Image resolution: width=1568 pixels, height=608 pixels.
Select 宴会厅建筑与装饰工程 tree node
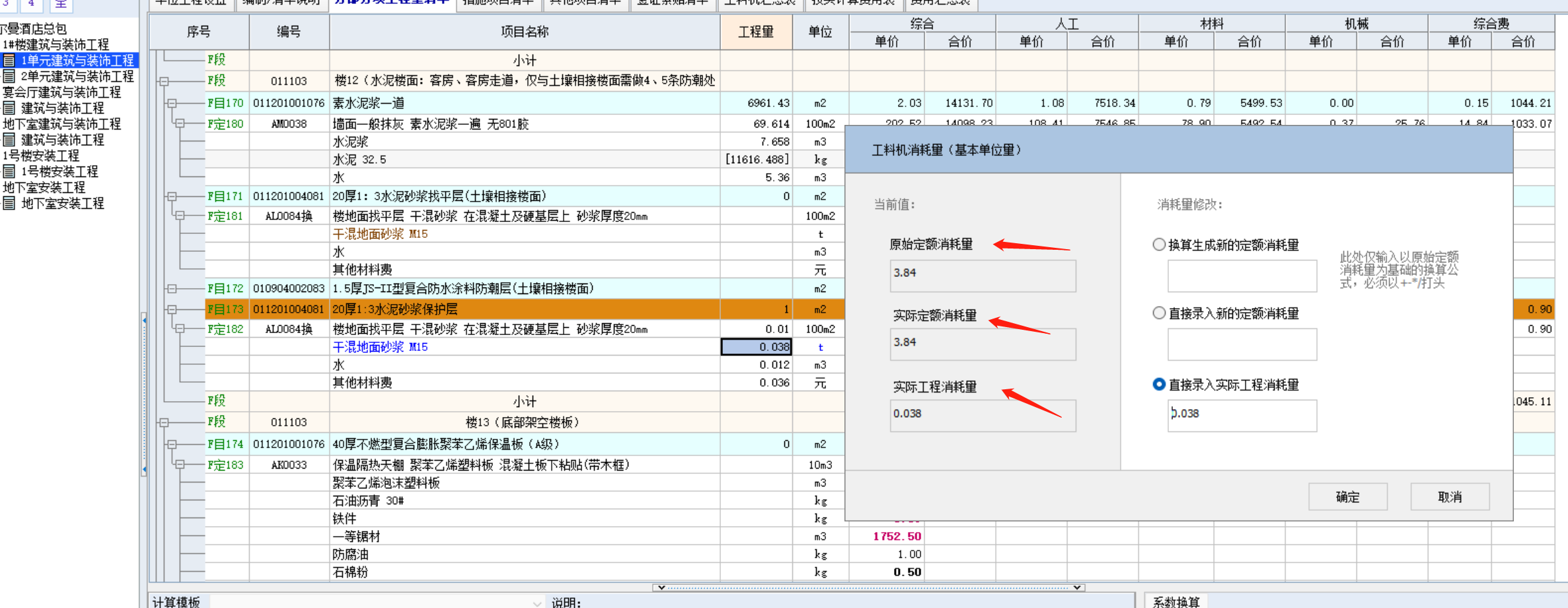(x=62, y=93)
